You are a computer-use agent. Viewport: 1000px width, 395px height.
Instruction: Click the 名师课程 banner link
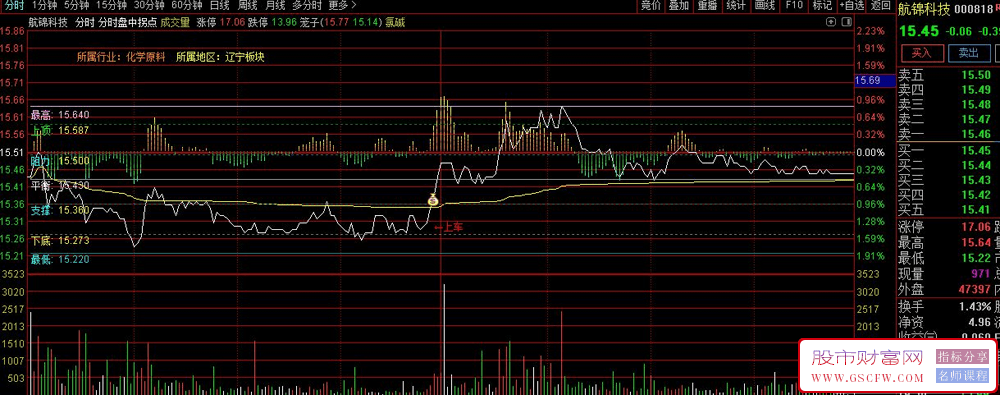point(963,376)
